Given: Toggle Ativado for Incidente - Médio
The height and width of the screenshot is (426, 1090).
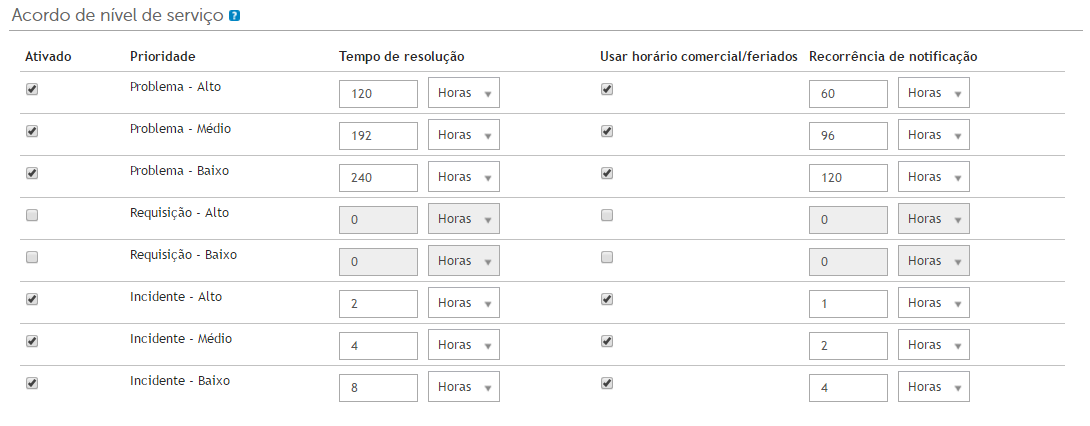Looking at the screenshot, I should (31, 341).
